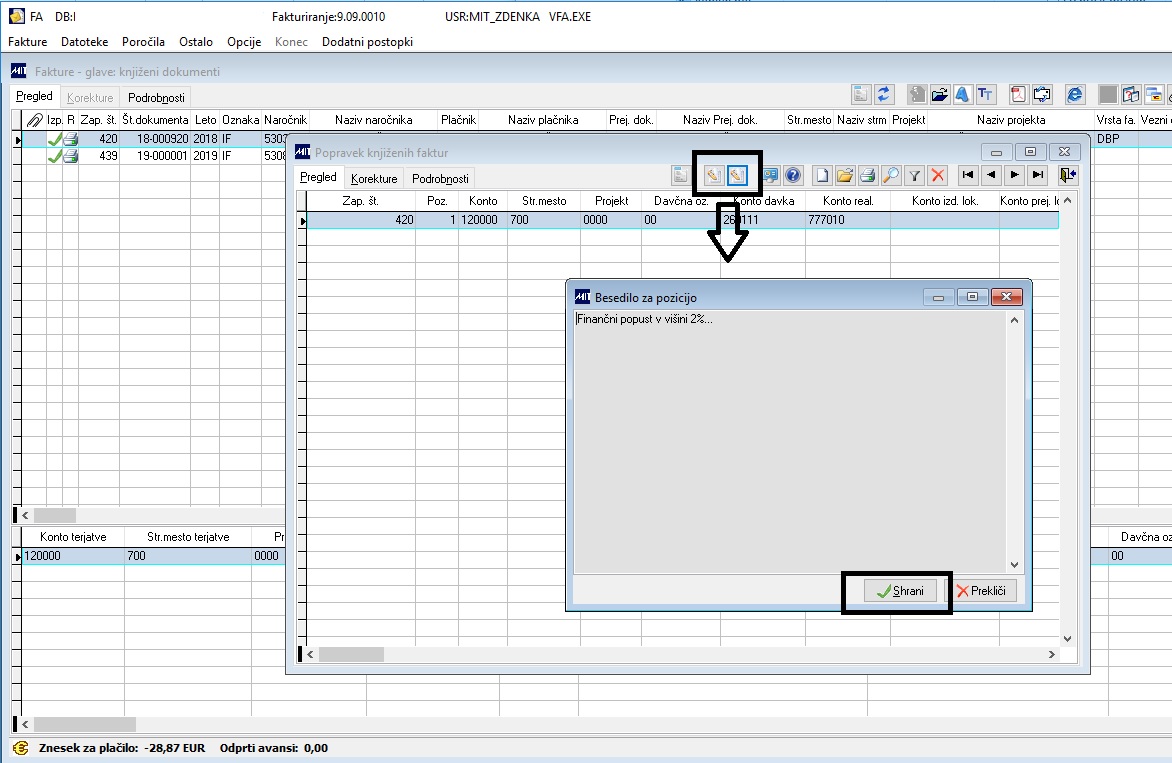Click the text area scroll down arrow
Image resolution: width=1172 pixels, height=763 pixels.
coord(1014,565)
